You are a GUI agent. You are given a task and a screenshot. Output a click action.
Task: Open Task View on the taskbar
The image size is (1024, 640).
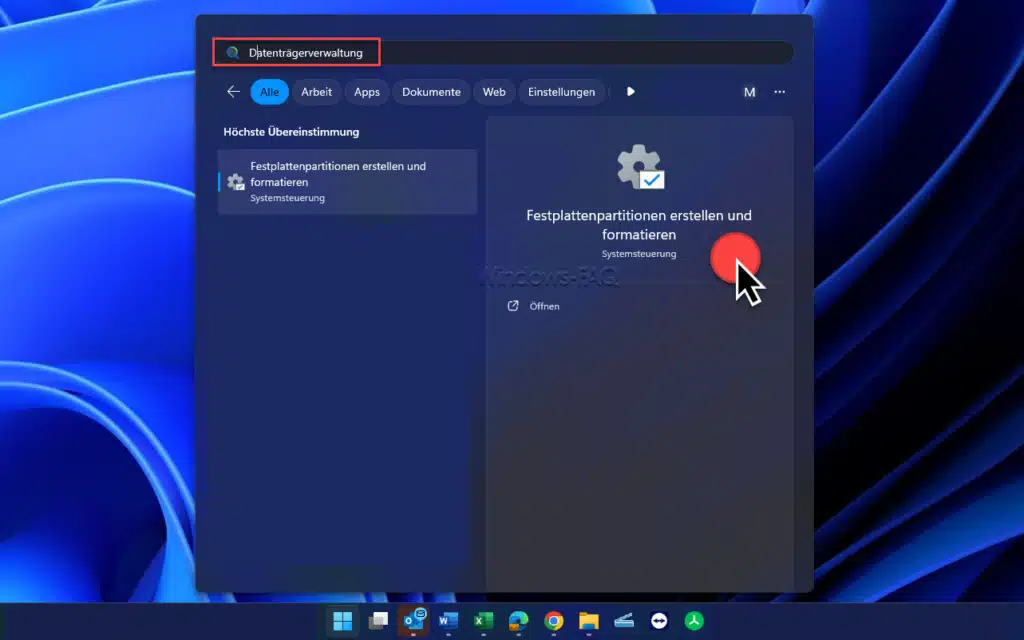pos(378,620)
